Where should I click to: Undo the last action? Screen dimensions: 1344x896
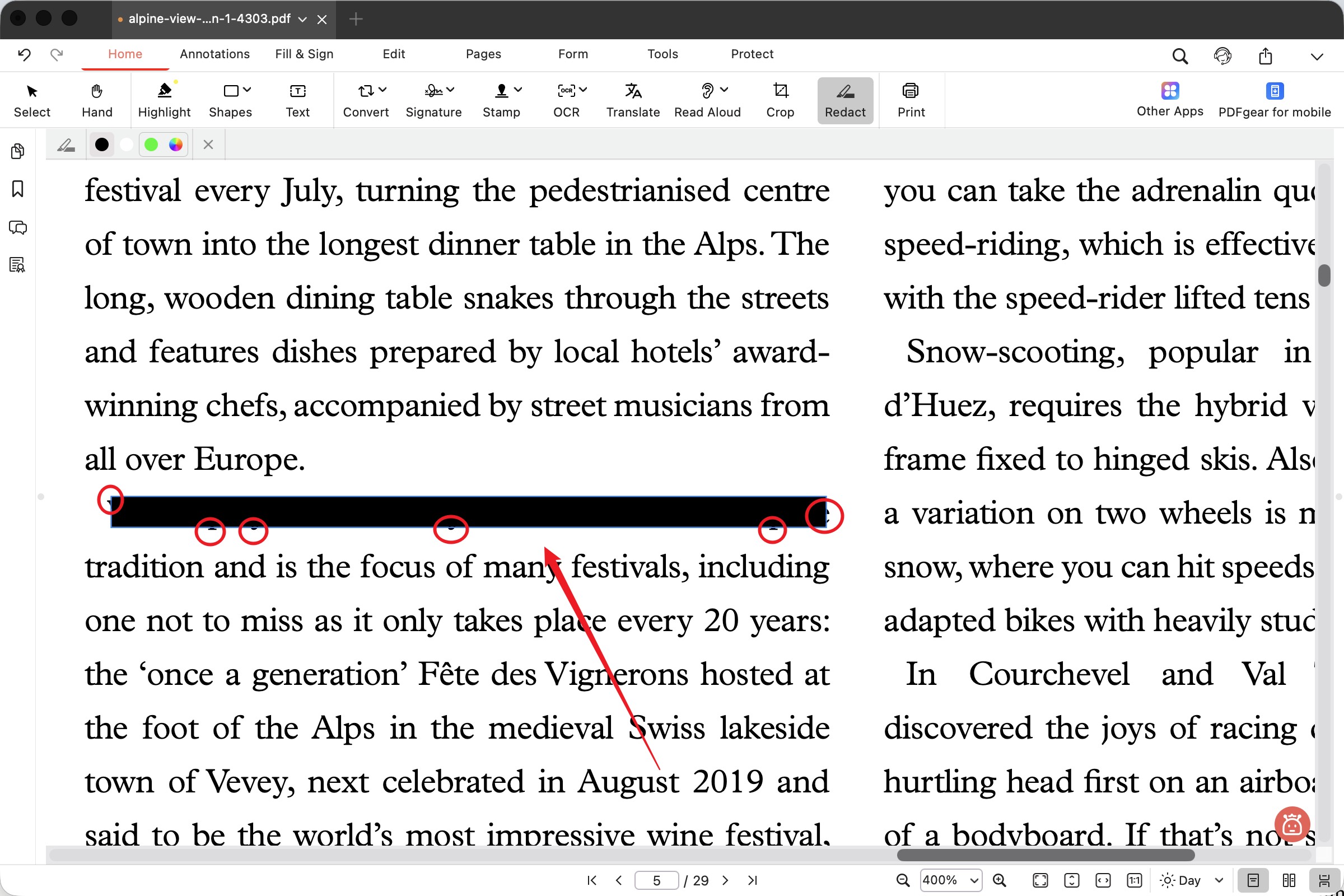24,55
